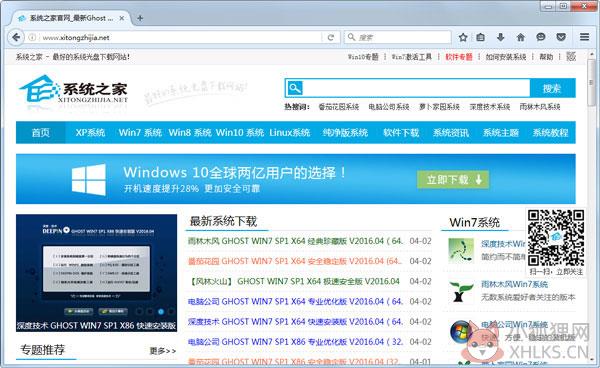Click the Pocket icon in toolbar
The height and width of the screenshot is (368, 600).
[561, 37]
